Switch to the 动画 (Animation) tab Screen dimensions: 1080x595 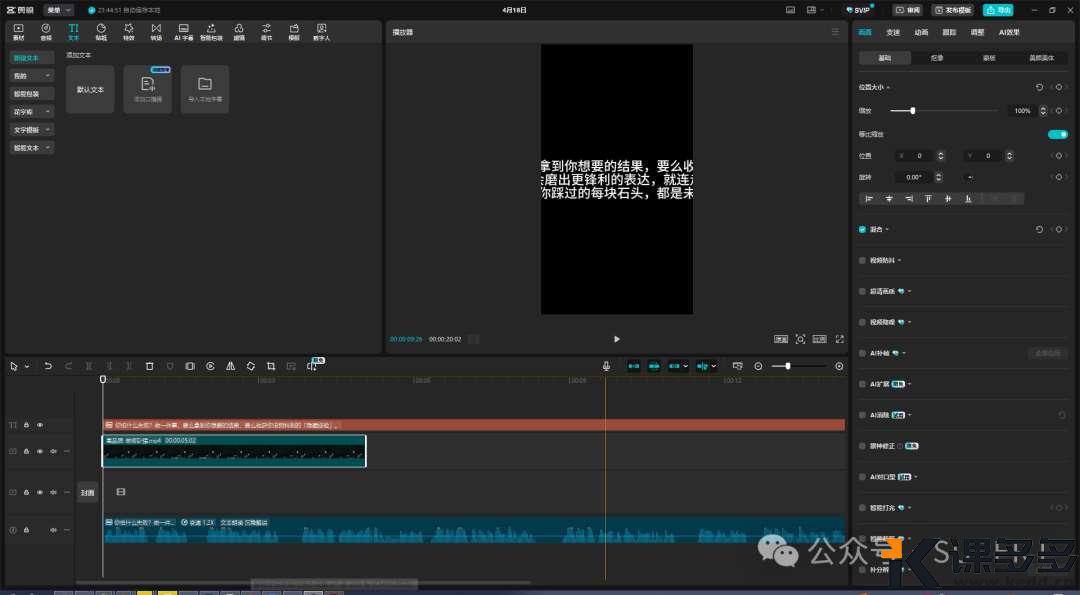tap(921, 32)
